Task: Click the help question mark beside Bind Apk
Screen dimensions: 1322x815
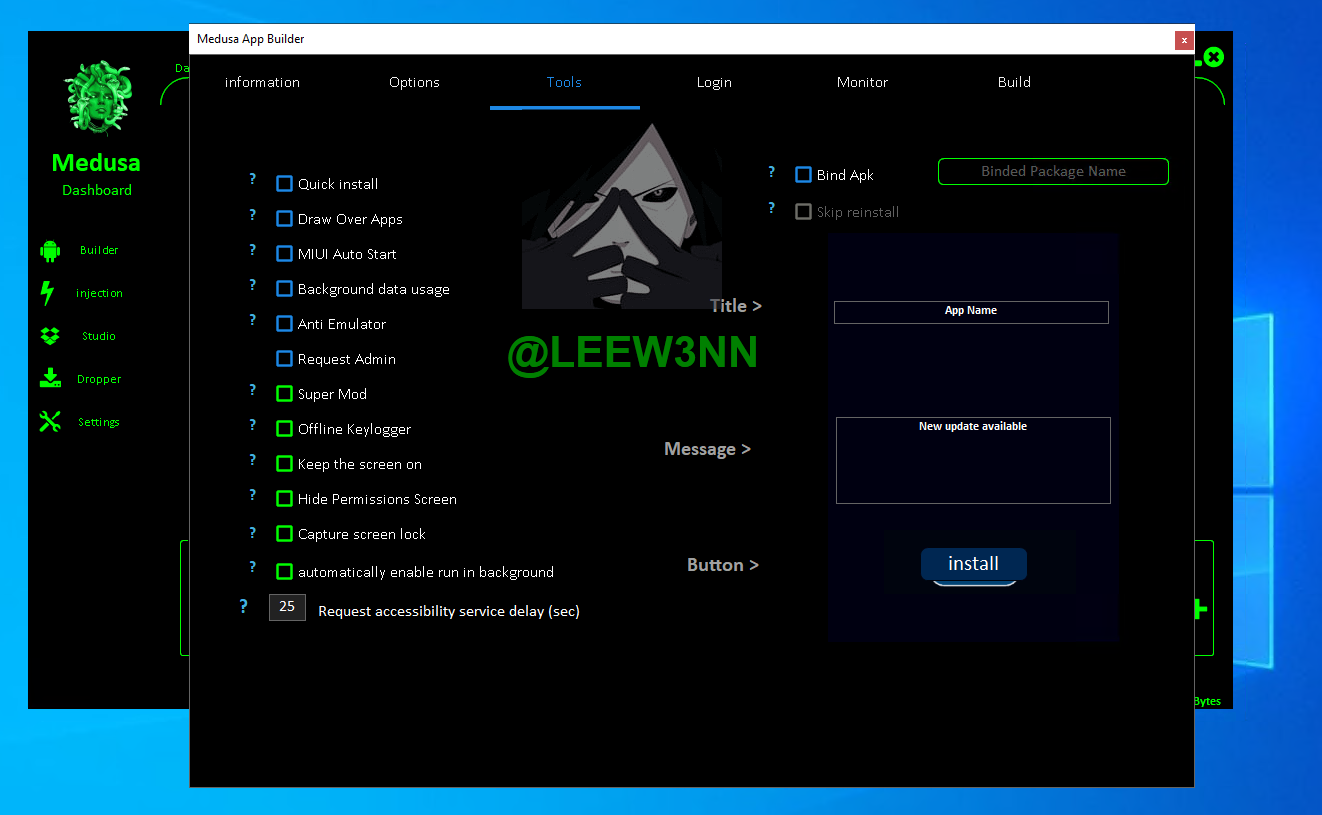Action: click(x=771, y=172)
